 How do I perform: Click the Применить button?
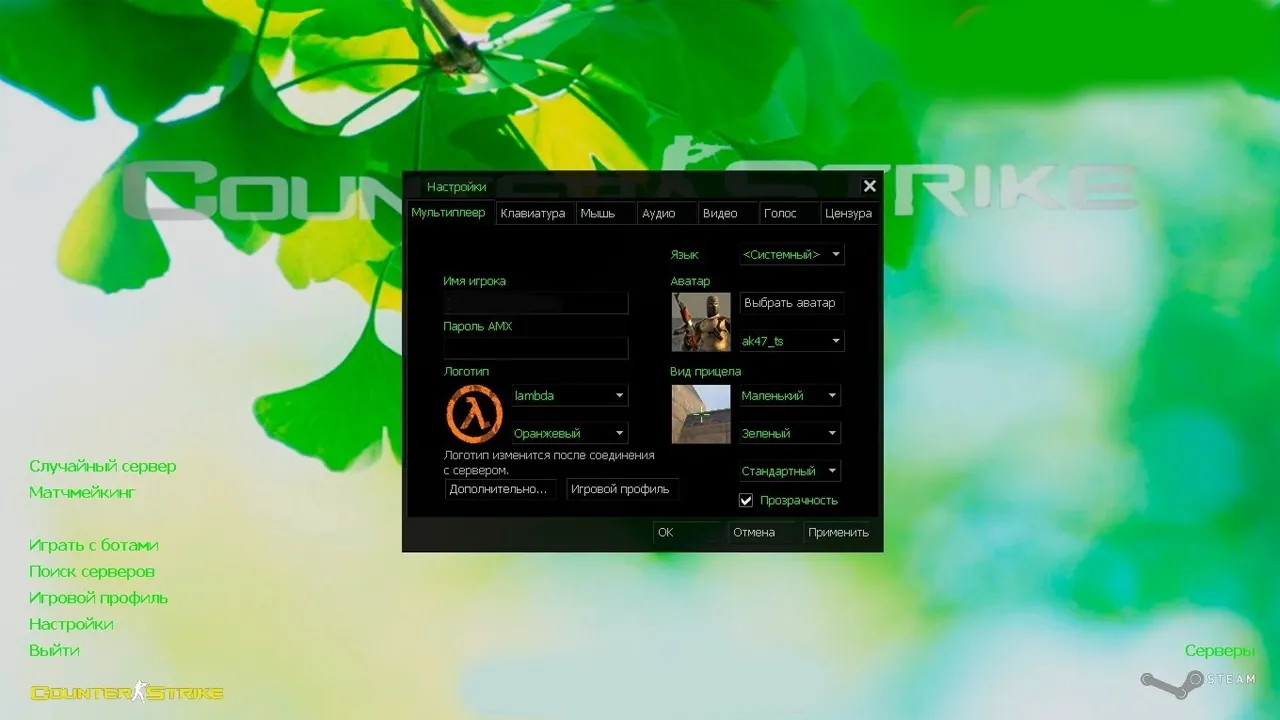838,532
